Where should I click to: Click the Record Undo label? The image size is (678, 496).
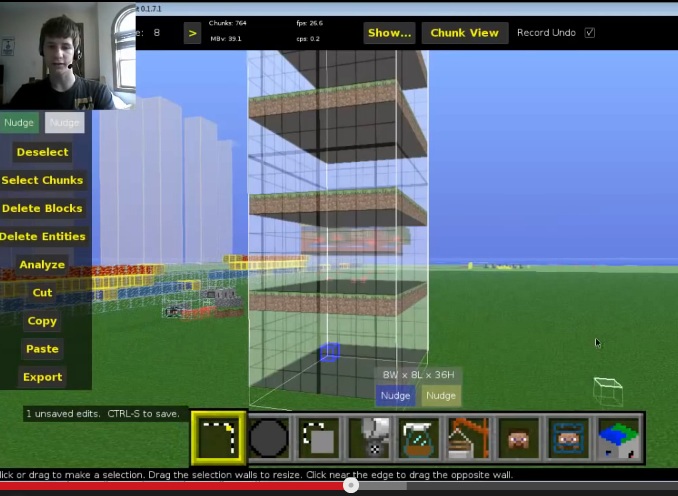pos(546,33)
